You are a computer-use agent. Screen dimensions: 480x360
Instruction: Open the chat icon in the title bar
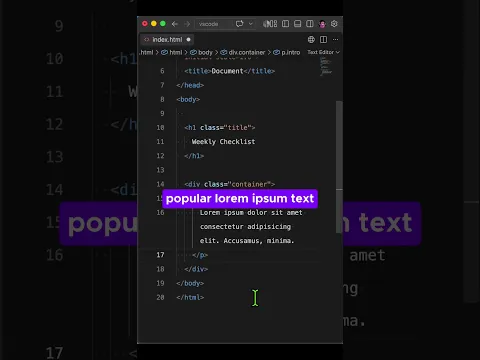(239, 24)
